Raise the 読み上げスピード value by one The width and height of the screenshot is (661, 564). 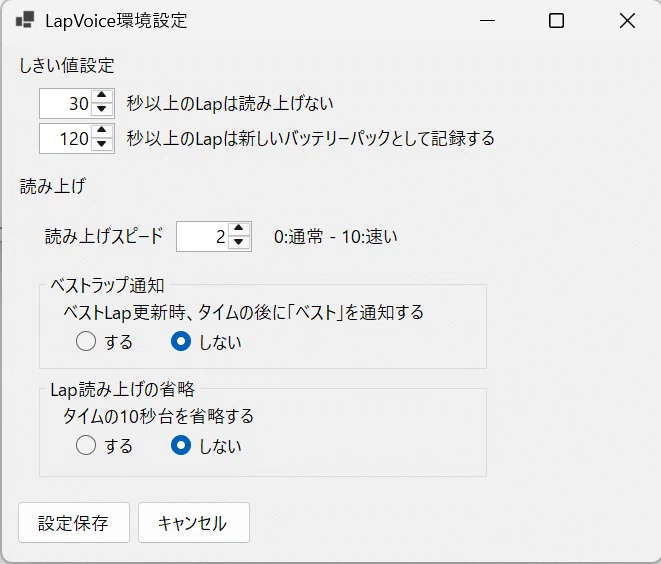[x=239, y=229]
